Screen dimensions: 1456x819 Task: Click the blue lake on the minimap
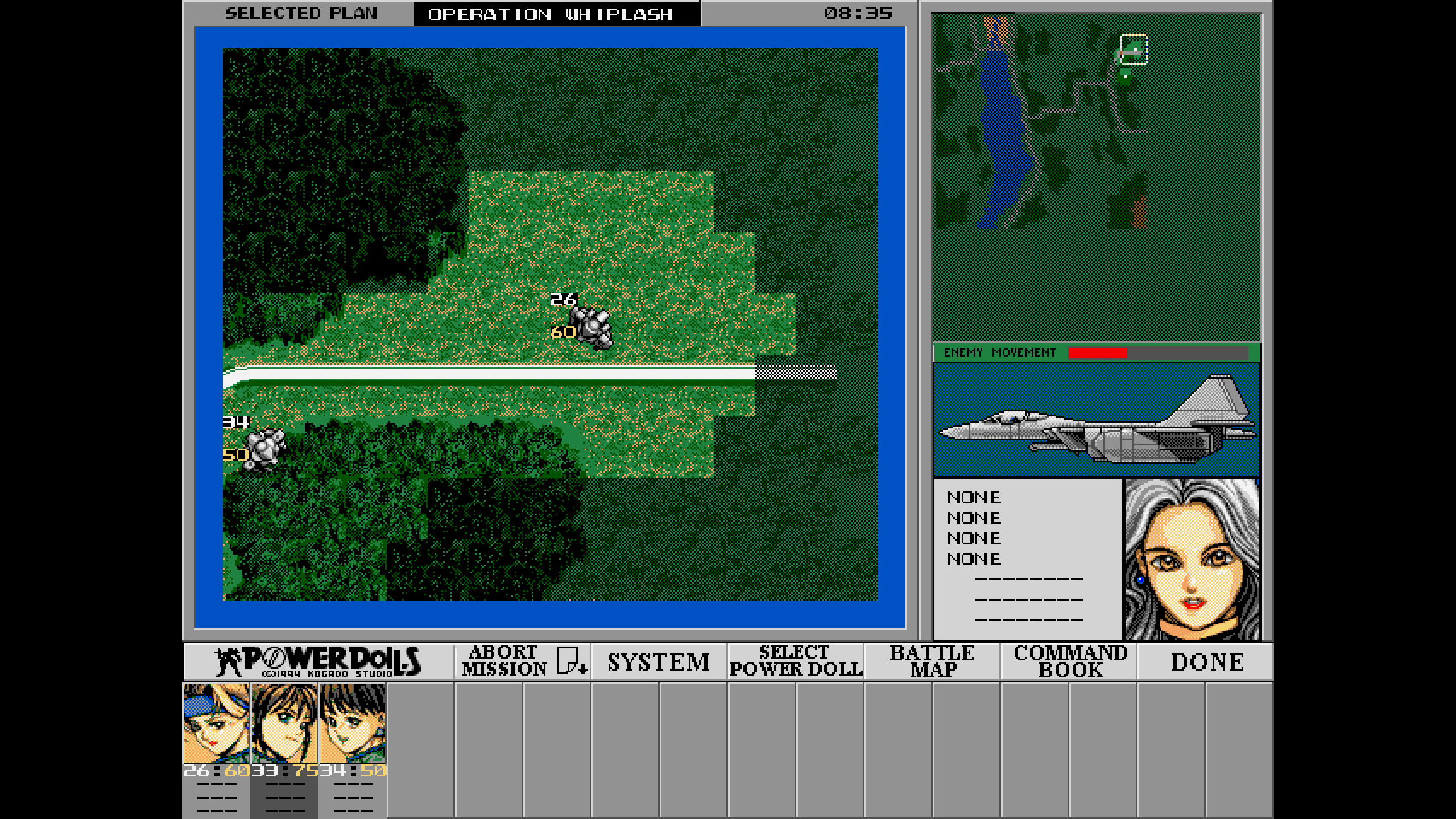click(1004, 142)
